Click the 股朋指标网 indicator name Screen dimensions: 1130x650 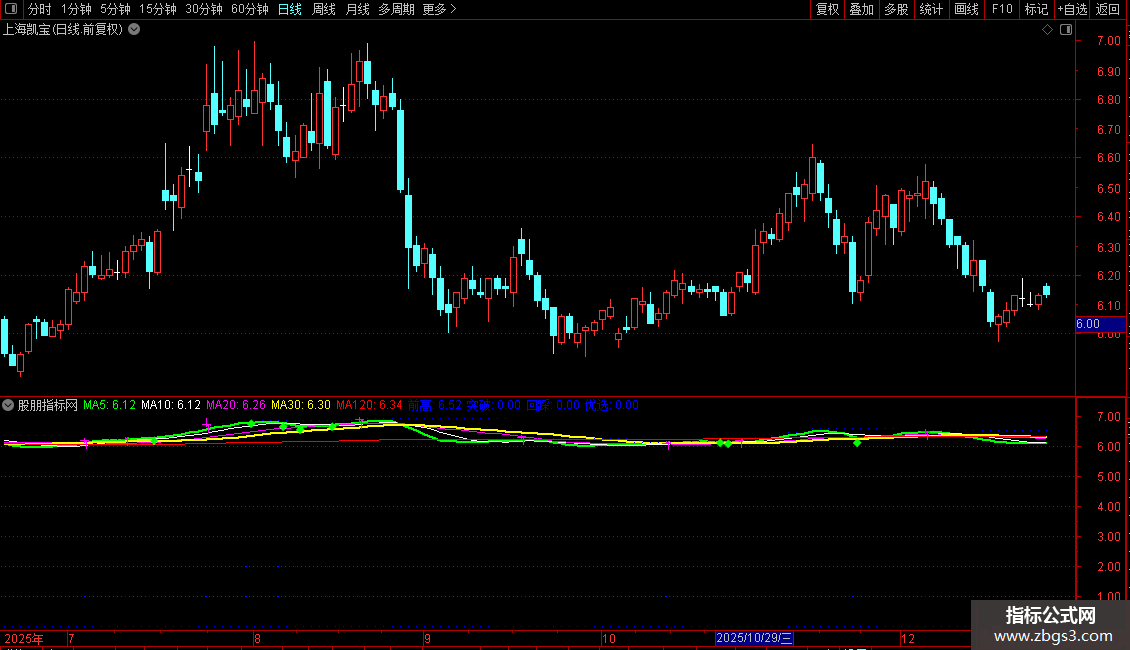click(48, 405)
